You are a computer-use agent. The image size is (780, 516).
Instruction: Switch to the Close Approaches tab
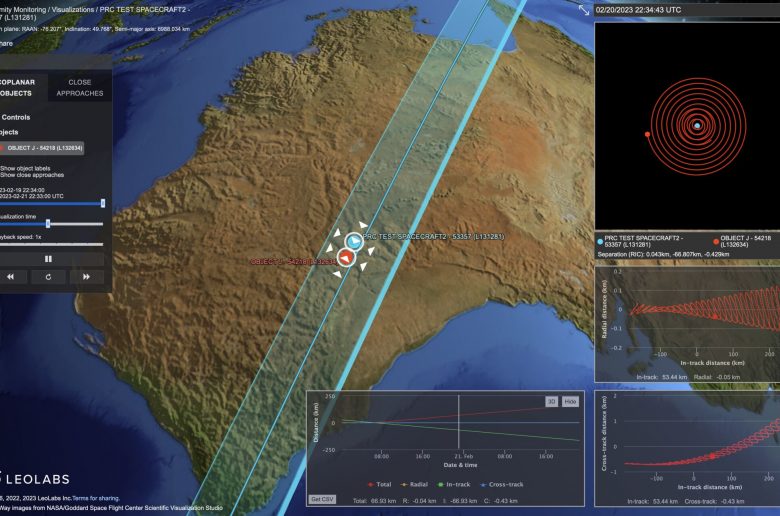(x=78, y=87)
